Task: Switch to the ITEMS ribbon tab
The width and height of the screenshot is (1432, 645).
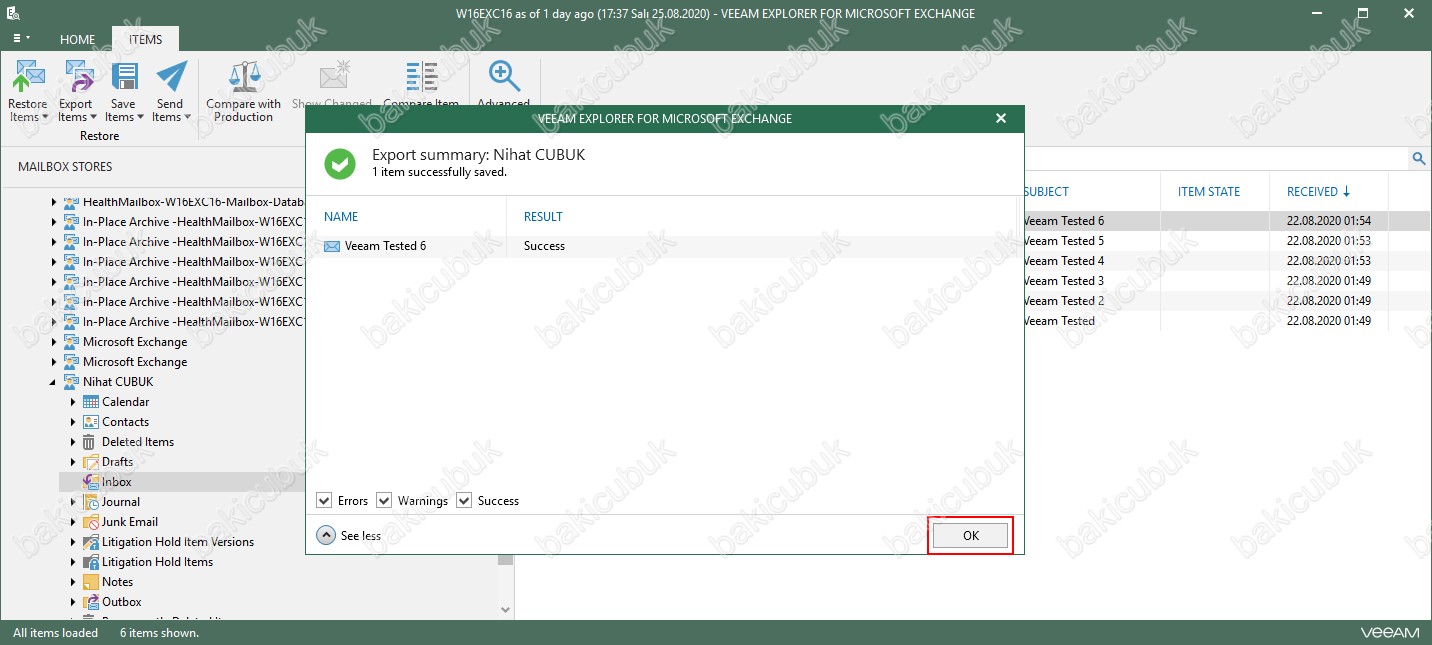Action: tap(145, 39)
